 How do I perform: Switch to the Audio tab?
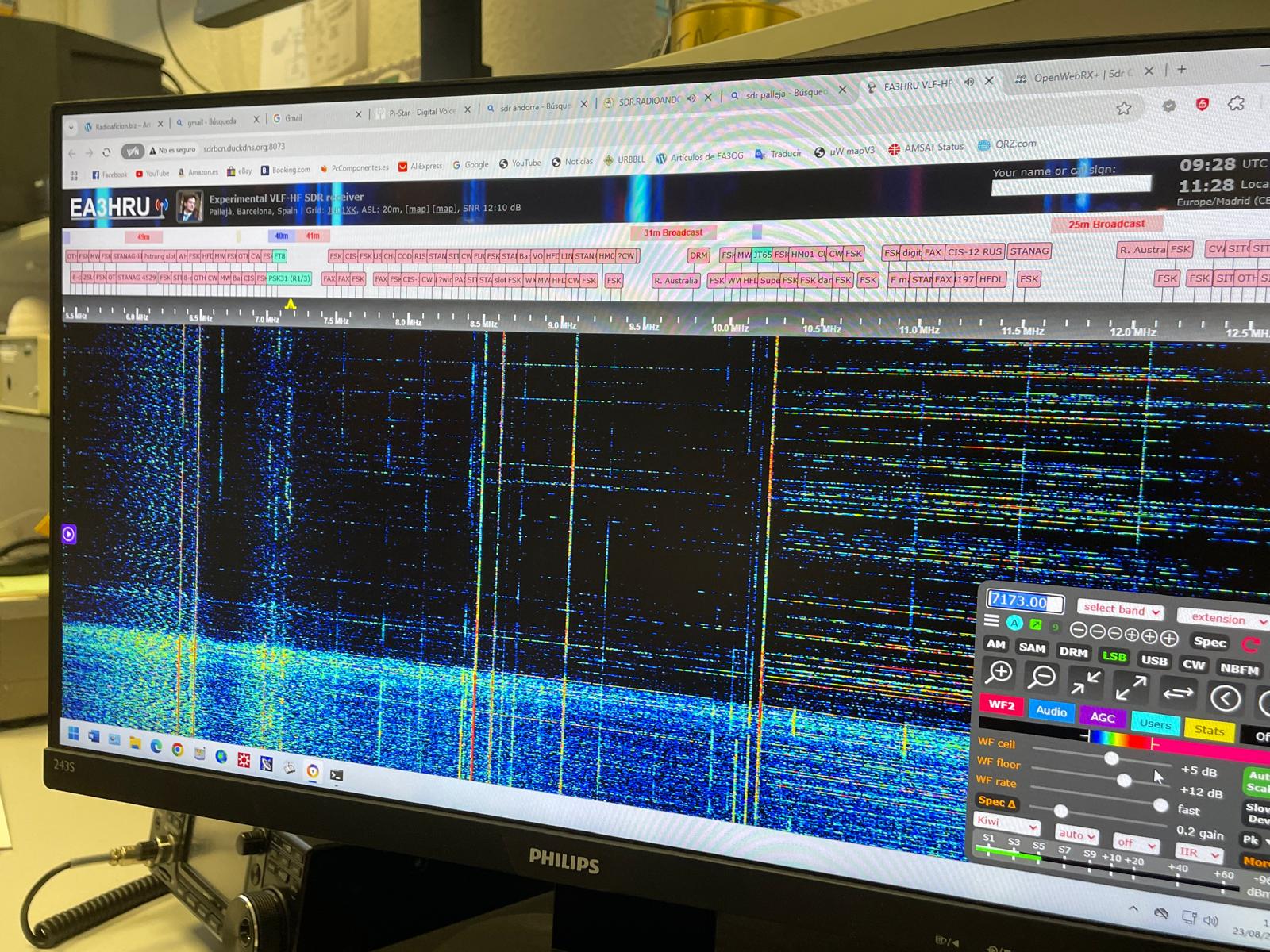point(1051,711)
